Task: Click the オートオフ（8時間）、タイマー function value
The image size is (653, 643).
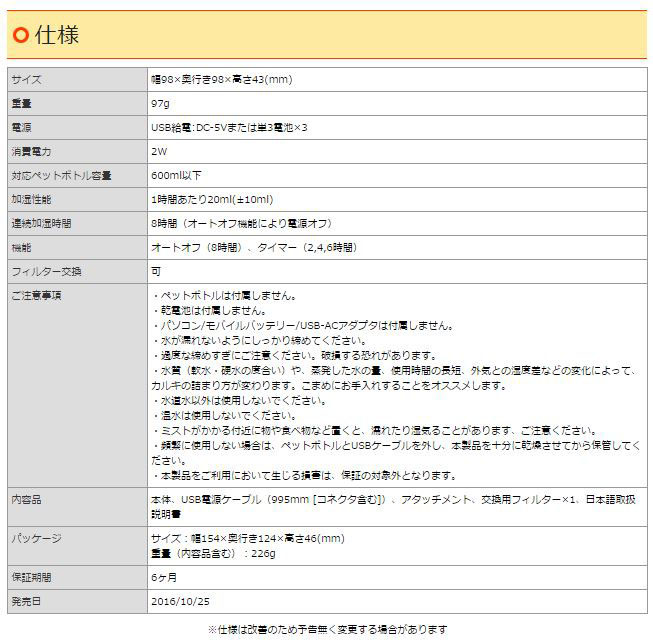Action: click(x=253, y=247)
